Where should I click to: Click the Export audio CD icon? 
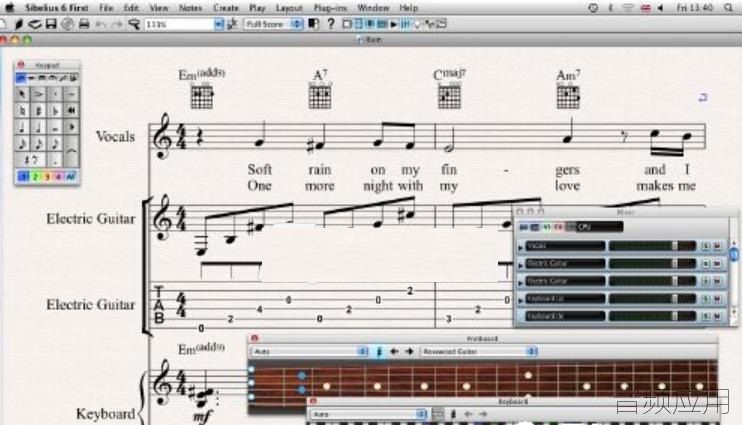68,24
